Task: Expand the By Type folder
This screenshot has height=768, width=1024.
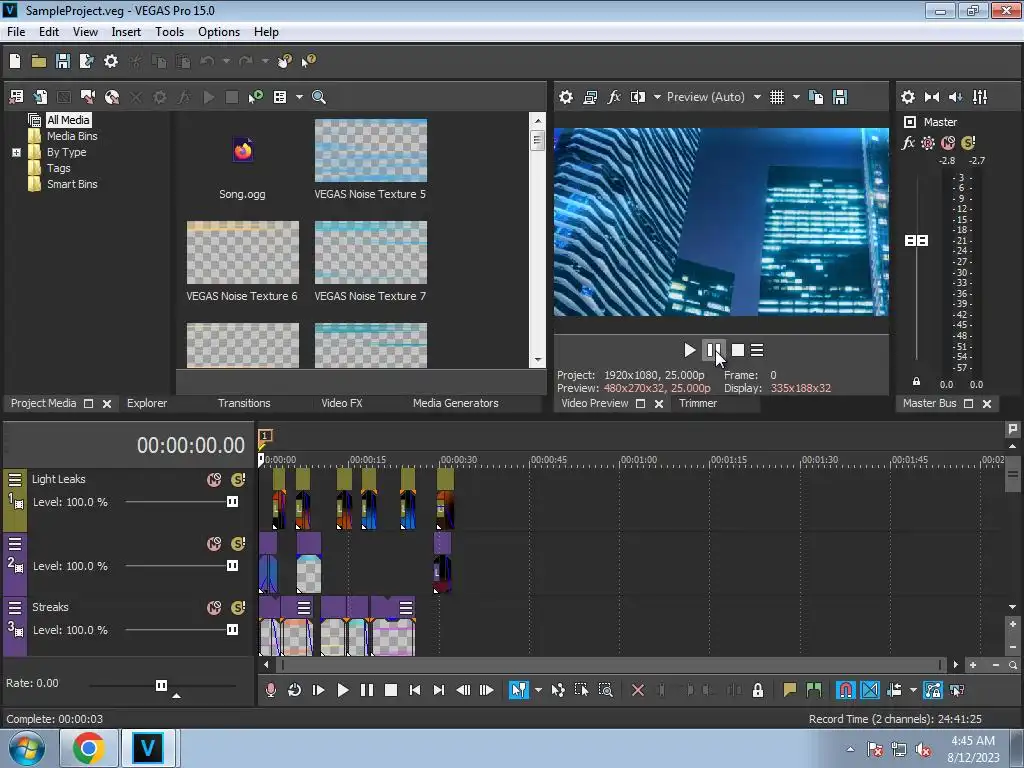Action: pyautogui.click(x=16, y=152)
